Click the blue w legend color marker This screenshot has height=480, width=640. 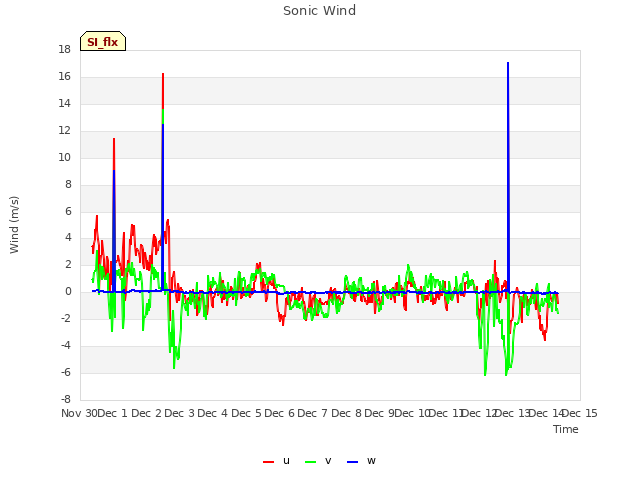353,462
